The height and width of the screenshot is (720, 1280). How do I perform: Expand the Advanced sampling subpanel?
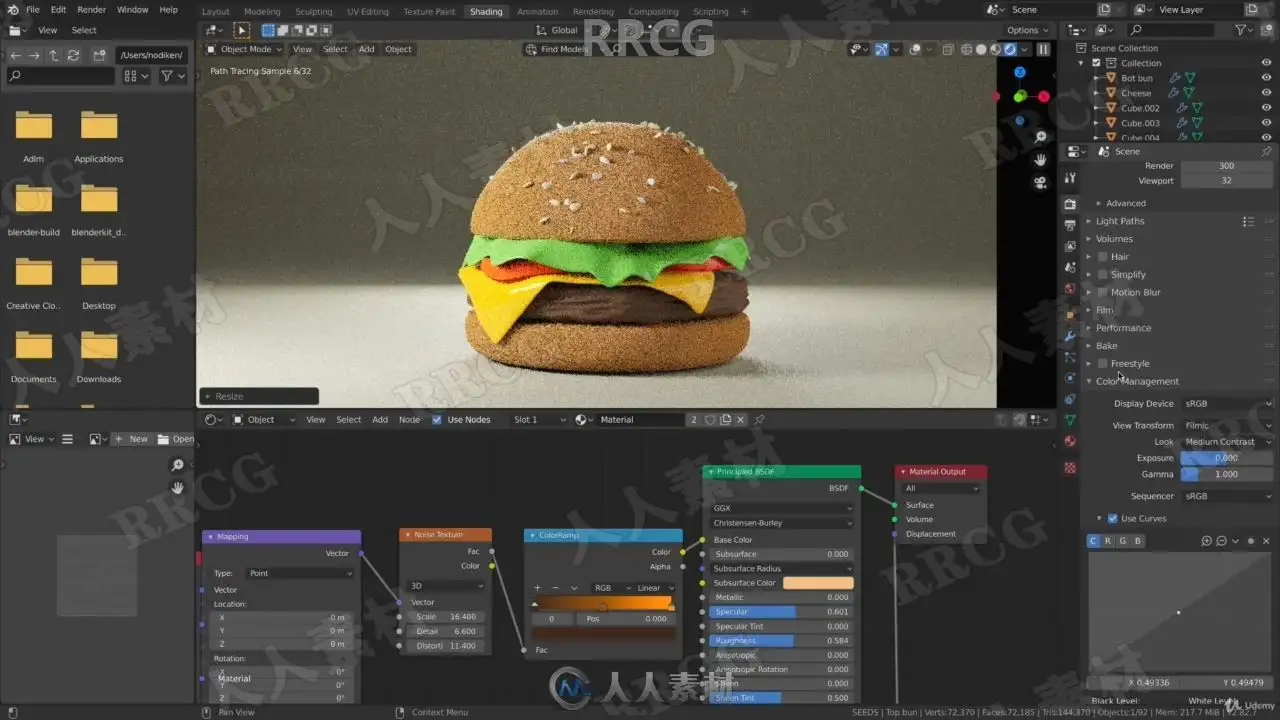(x=1125, y=203)
